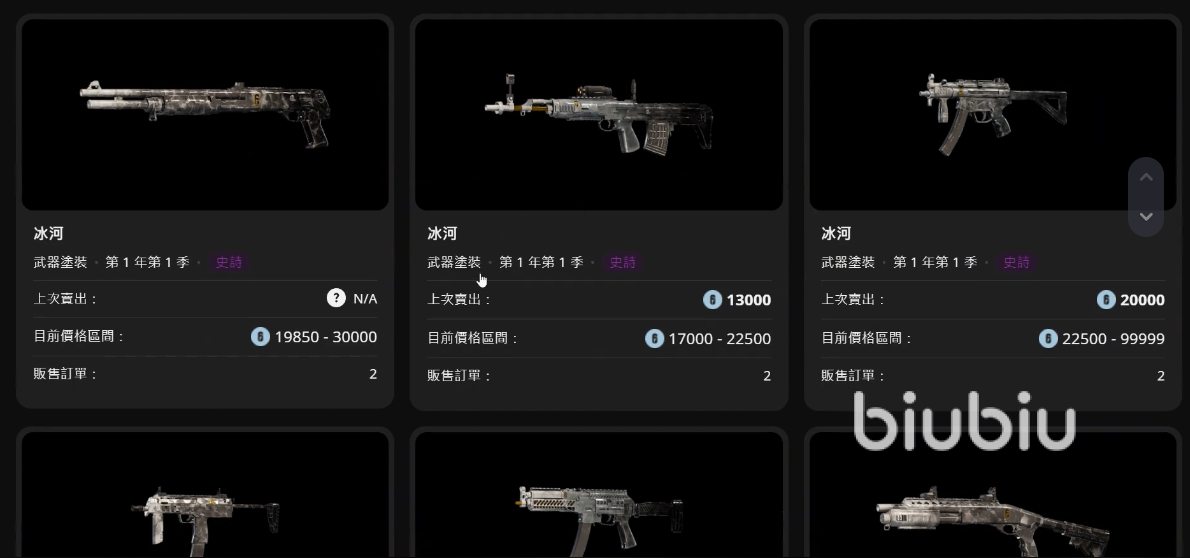The image size is (1190, 558).
Task: Click the credit icon next to 13000
Action: (x=712, y=300)
